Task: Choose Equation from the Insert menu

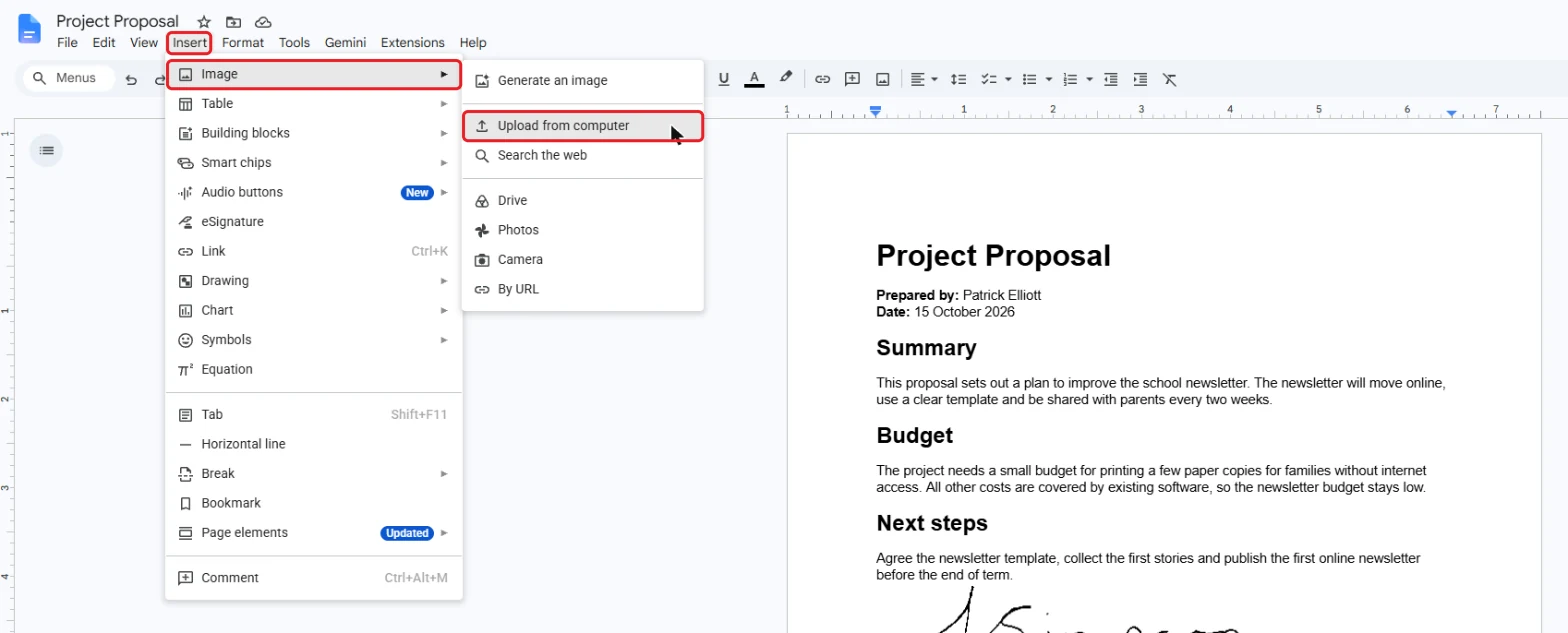Action: [314, 369]
